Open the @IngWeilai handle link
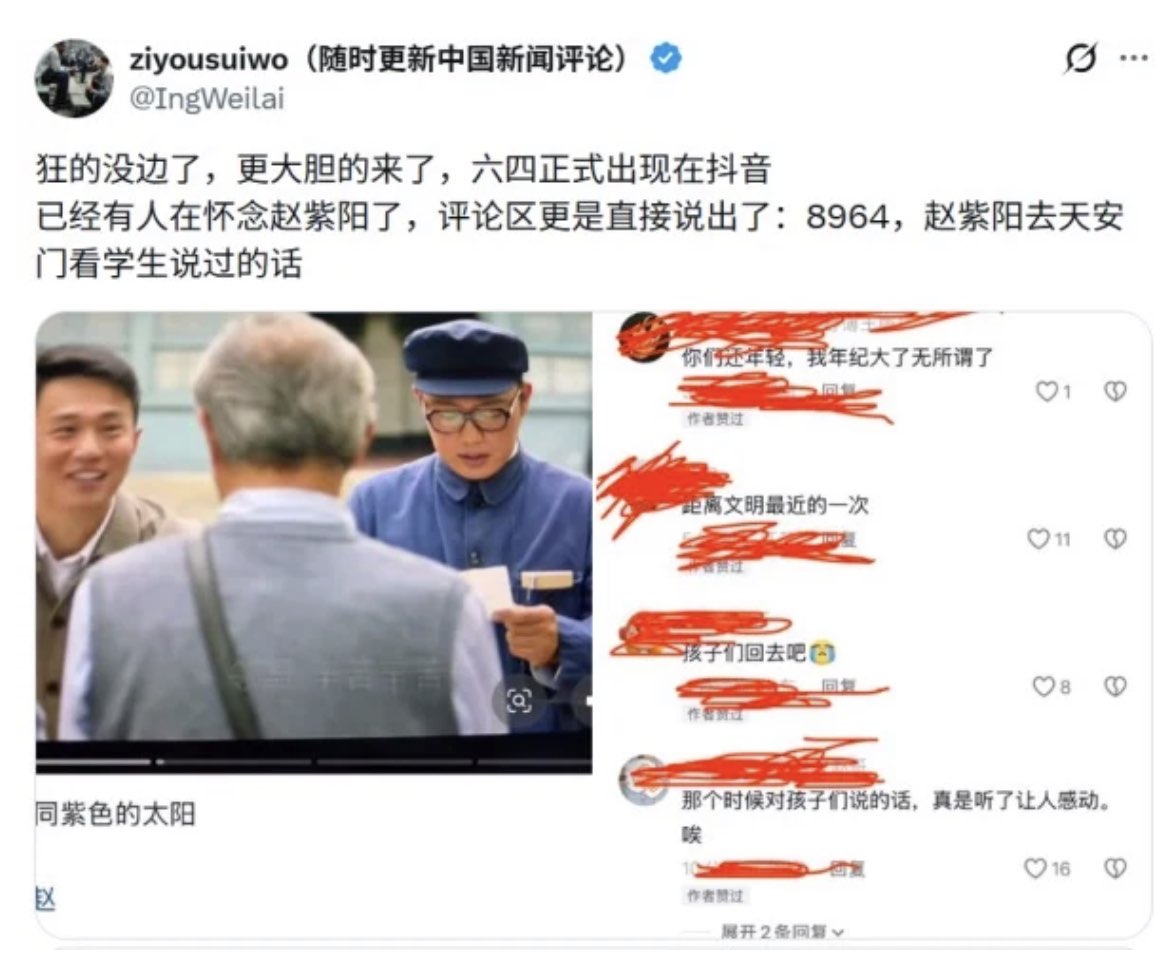Screen dimensions: 1170x961 tap(207, 98)
